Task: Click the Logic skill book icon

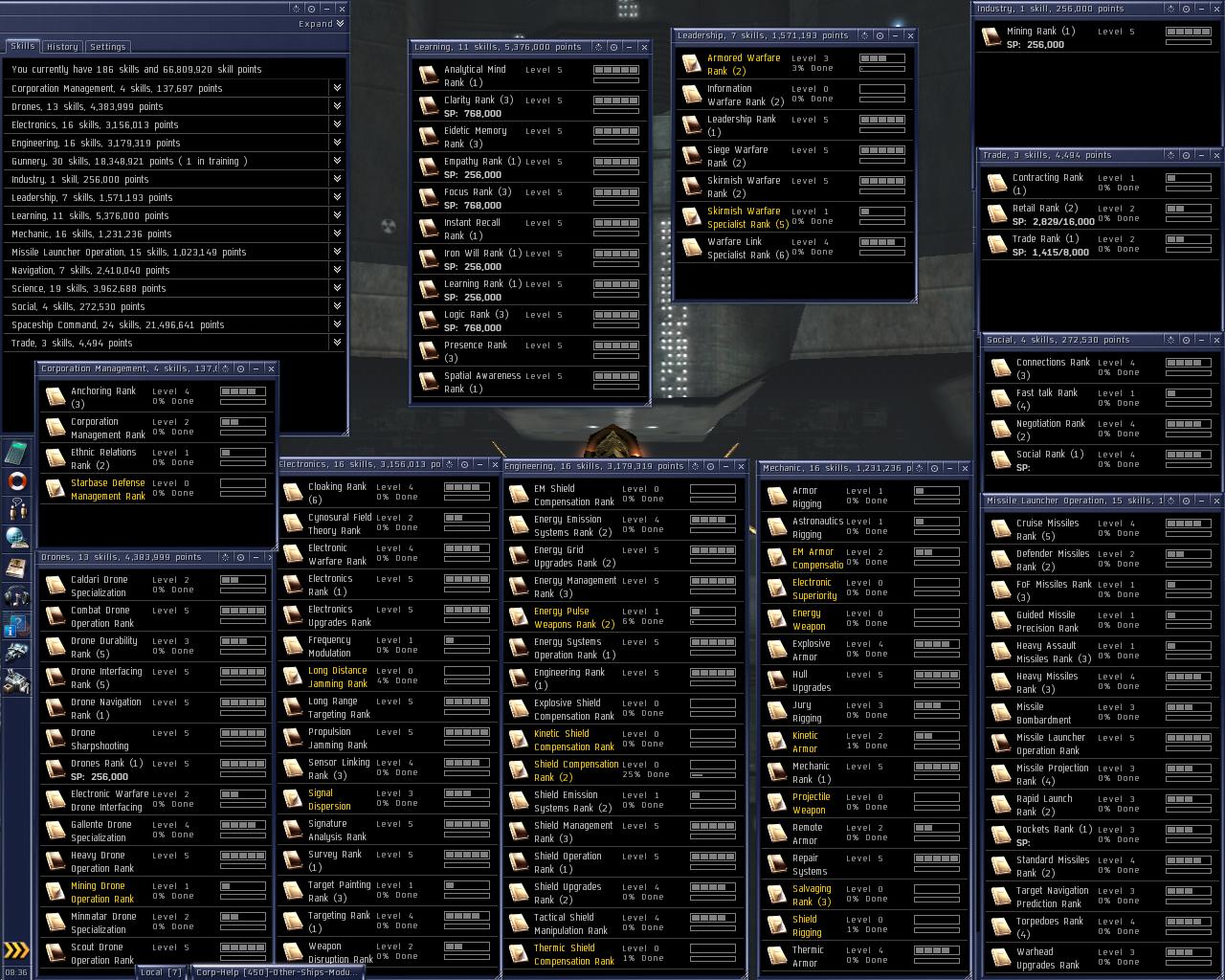Action: (429, 321)
